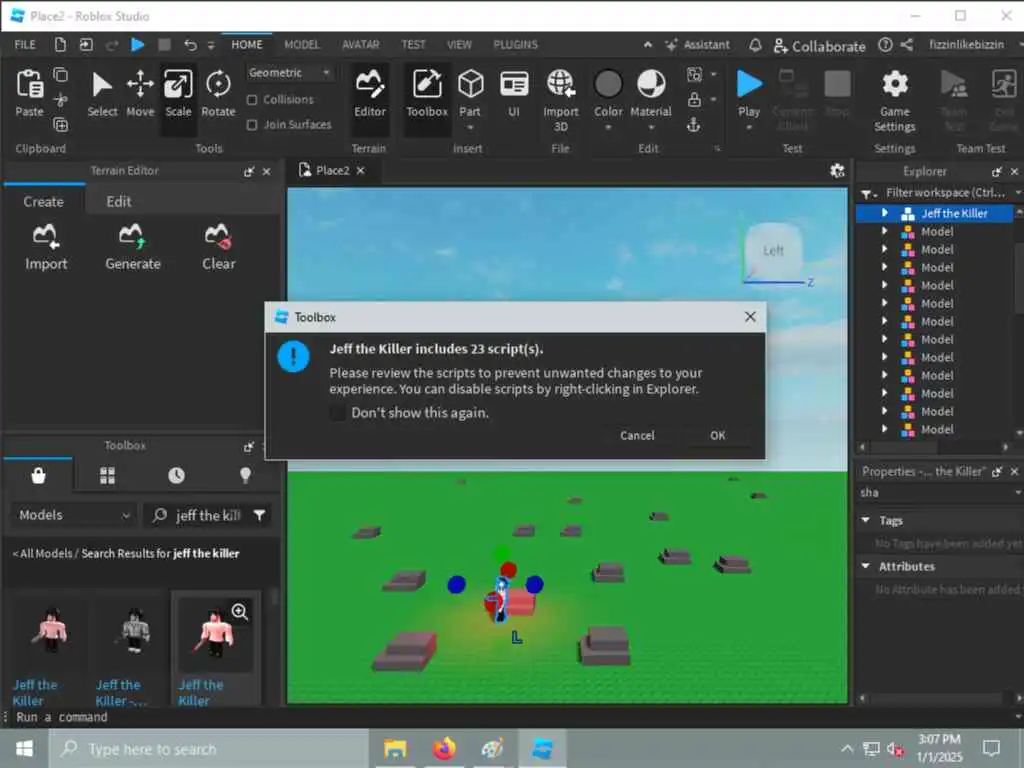Screen dimensions: 1024x768
Task: Open Firefox from the taskbar
Action: point(443,748)
